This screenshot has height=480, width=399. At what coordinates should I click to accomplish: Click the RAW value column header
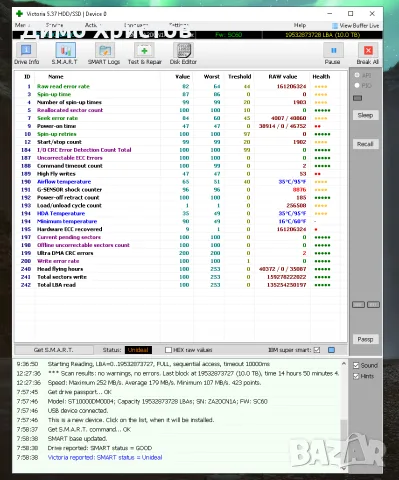point(283,77)
